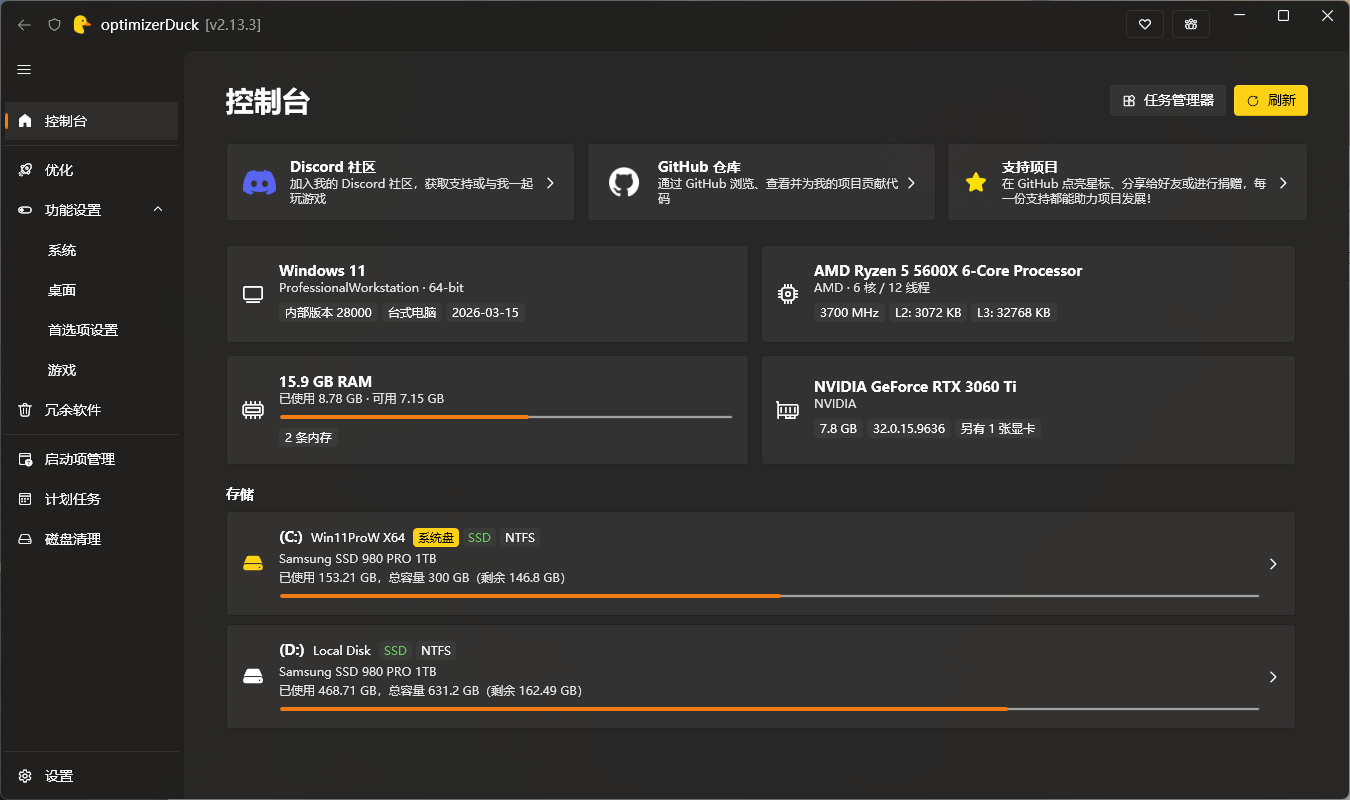
Task: Open the 支持项目 card
Action: [1127, 182]
